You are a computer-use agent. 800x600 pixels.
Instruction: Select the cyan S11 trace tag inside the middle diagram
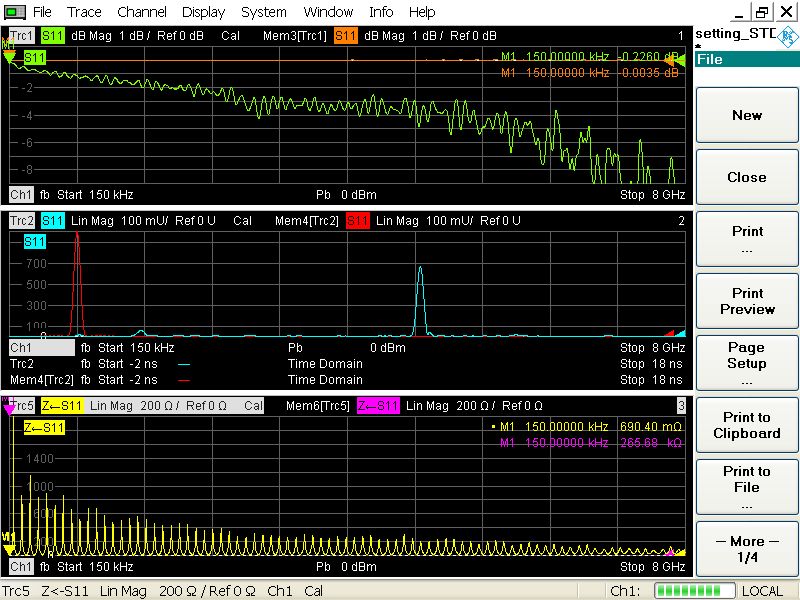pyautogui.click(x=35, y=242)
